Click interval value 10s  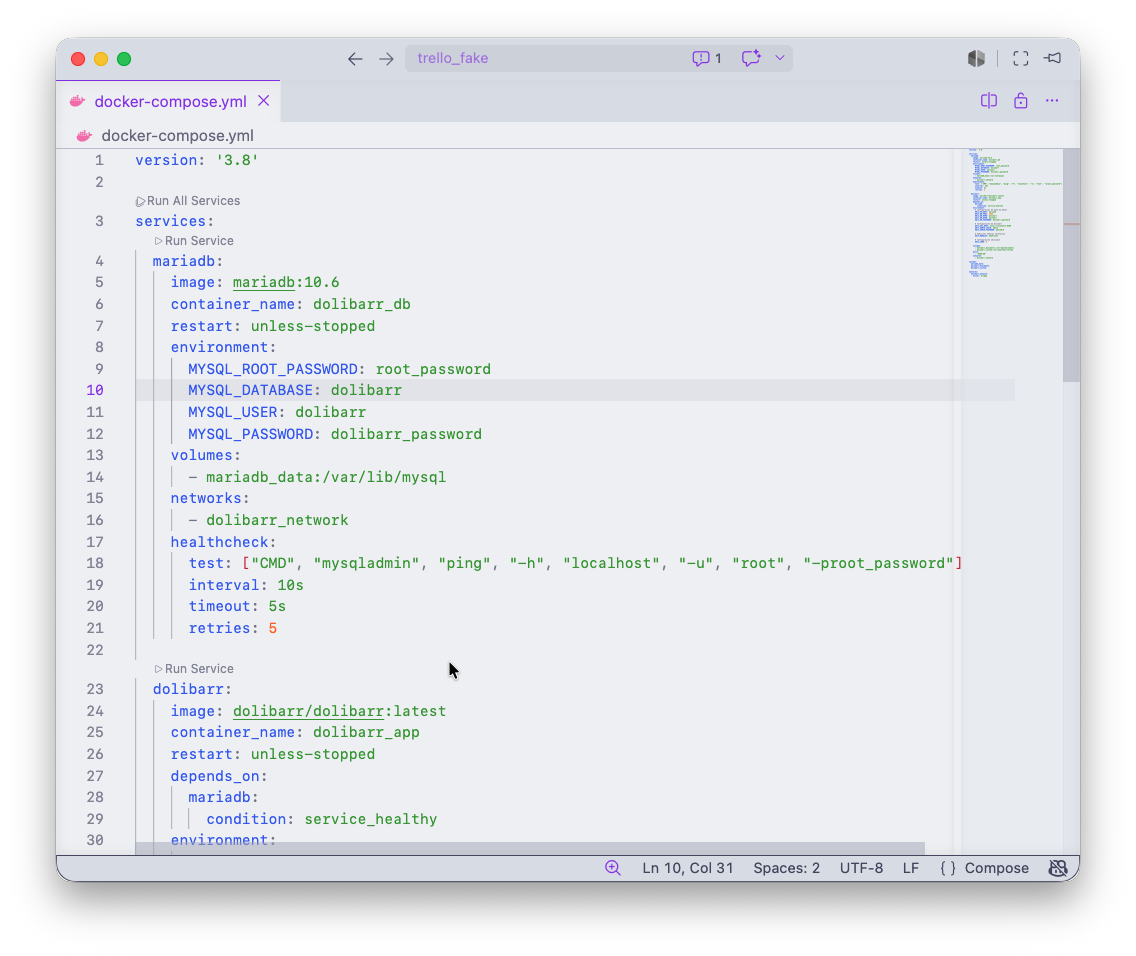tap(291, 585)
